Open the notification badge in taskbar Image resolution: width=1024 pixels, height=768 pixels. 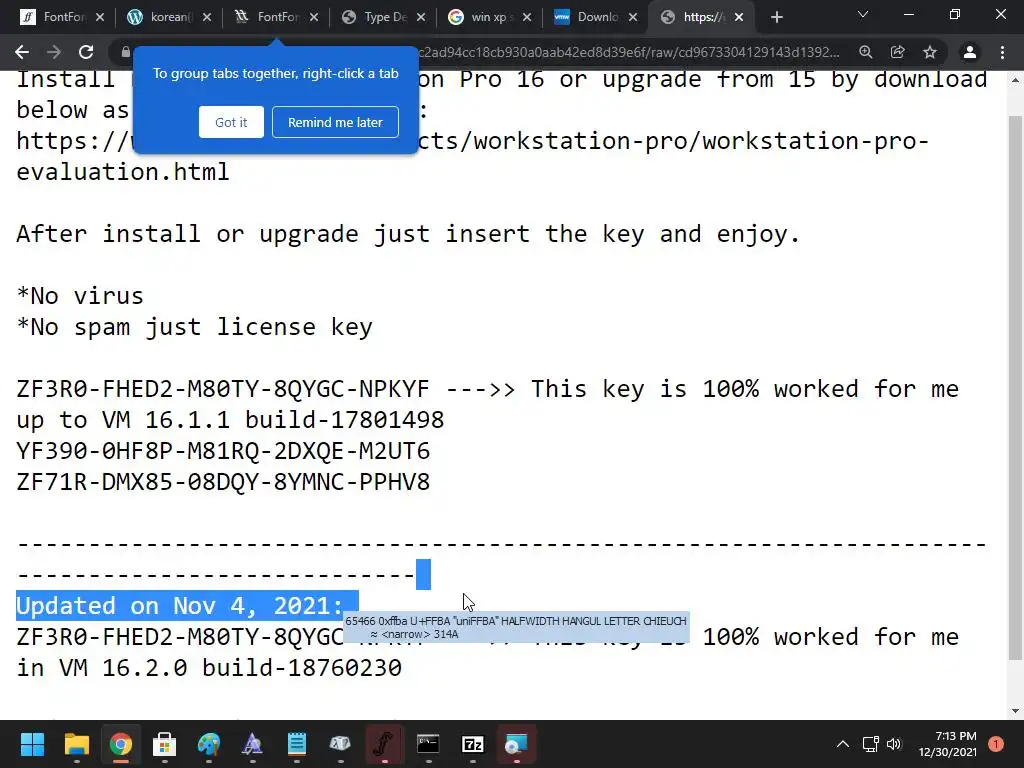(x=995, y=744)
